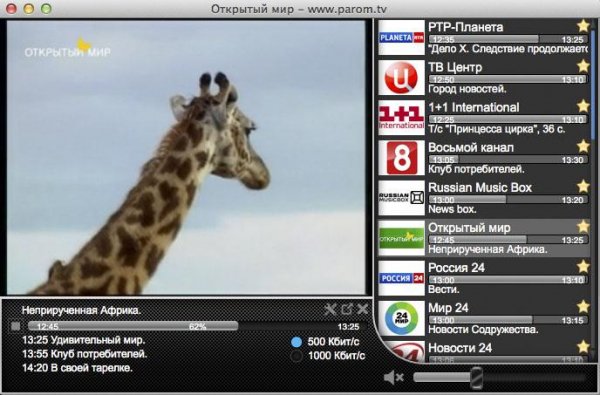Toggle favorite star for 1+1 International
600x395 pixels.
583,106
